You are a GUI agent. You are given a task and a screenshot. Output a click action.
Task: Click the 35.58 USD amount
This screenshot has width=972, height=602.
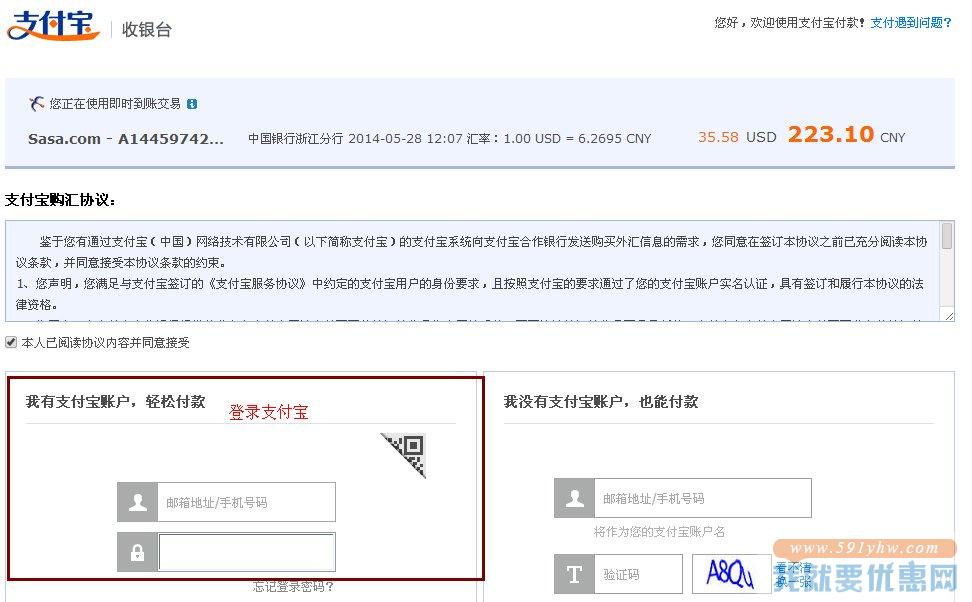pos(737,137)
